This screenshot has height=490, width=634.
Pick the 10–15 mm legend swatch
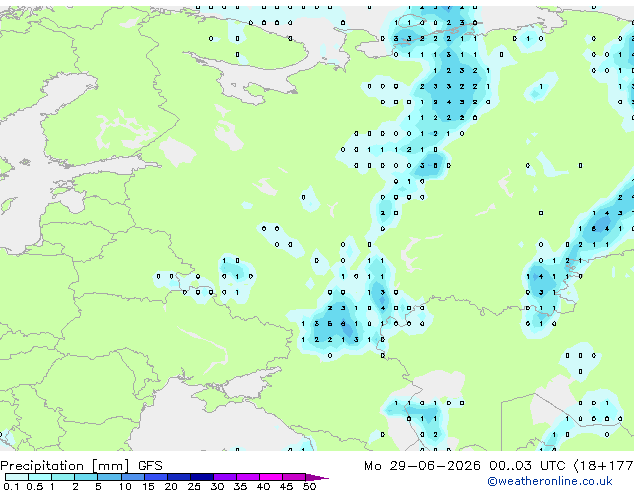click(132, 477)
